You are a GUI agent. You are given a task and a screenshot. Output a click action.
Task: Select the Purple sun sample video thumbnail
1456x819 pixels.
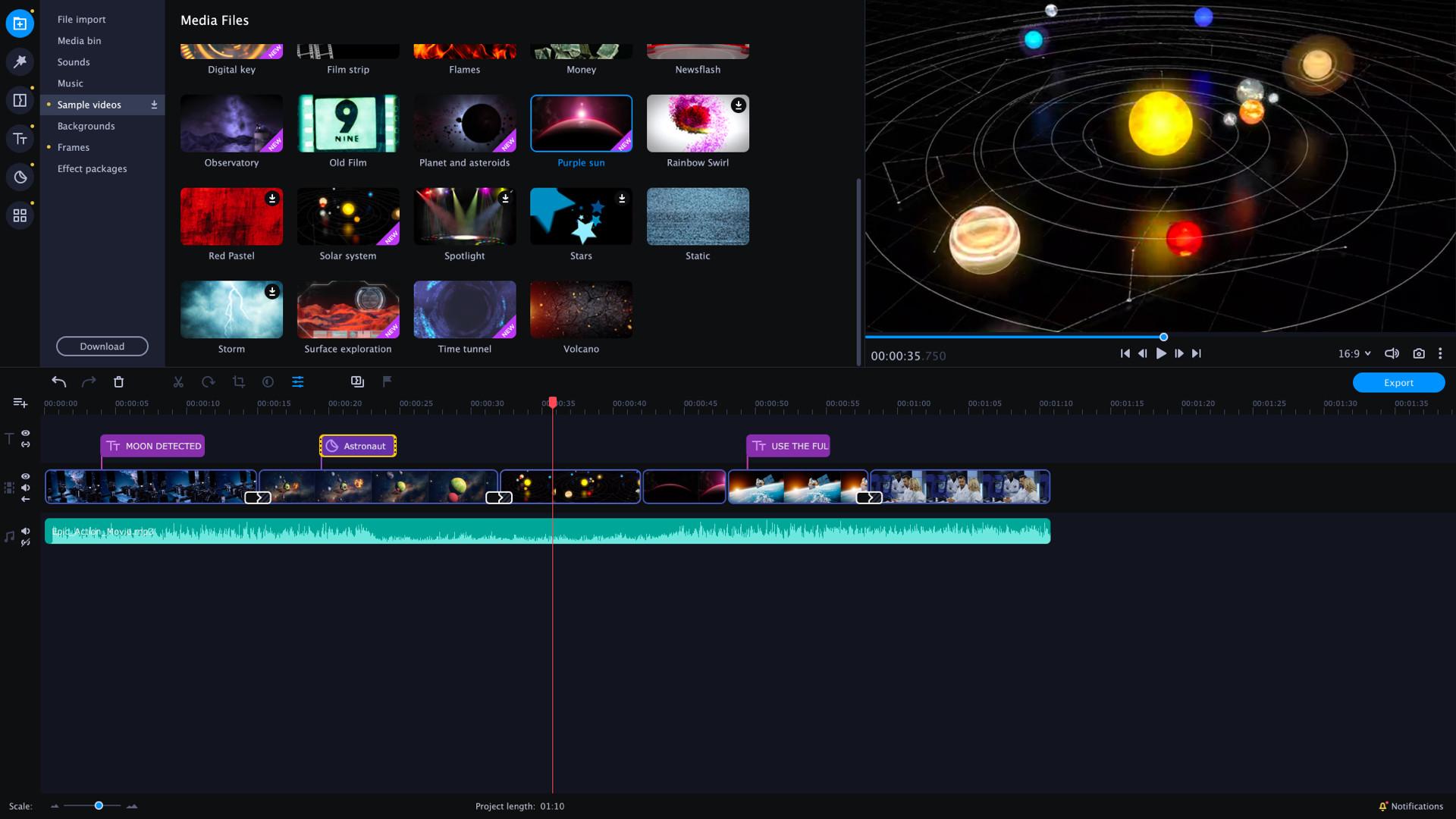click(x=580, y=122)
